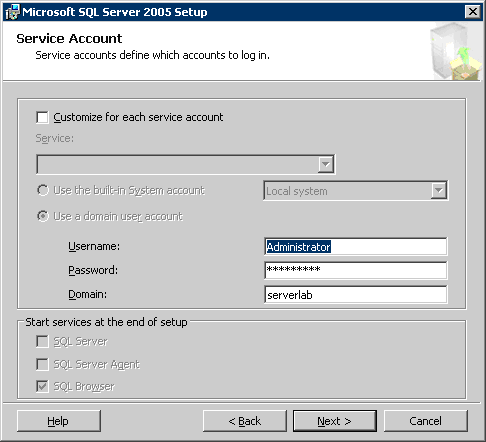Check the SQL Server startup checkbox
This screenshot has height=442, width=486.
click(42, 341)
